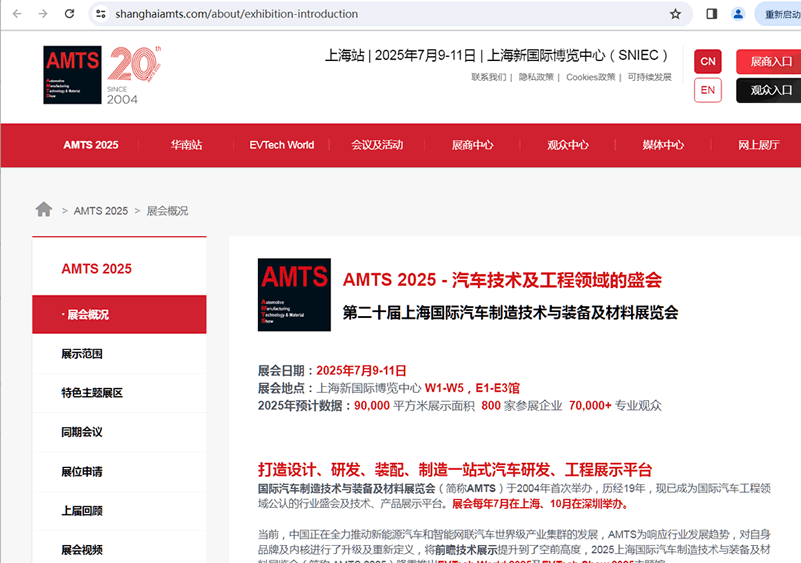Click the 90,000 平方米 figure

(x=414, y=406)
